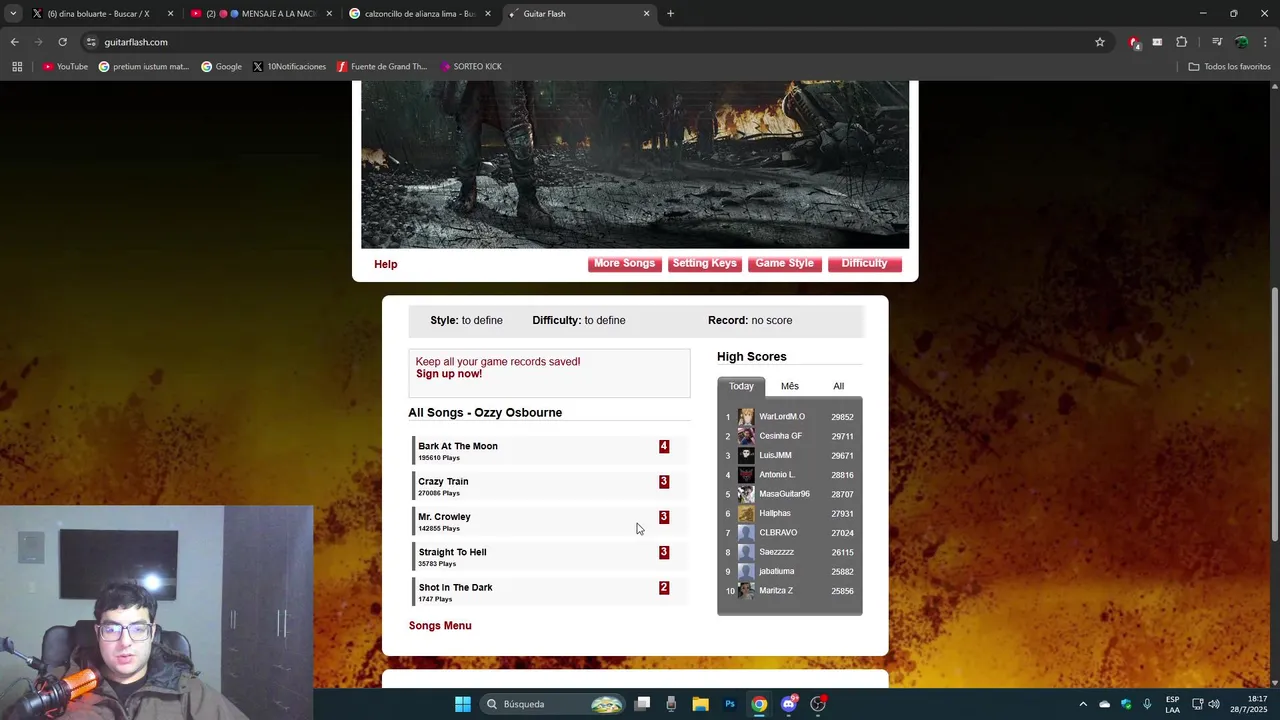
Task: Open Photoshop from the taskbar
Action: [x=730, y=704]
